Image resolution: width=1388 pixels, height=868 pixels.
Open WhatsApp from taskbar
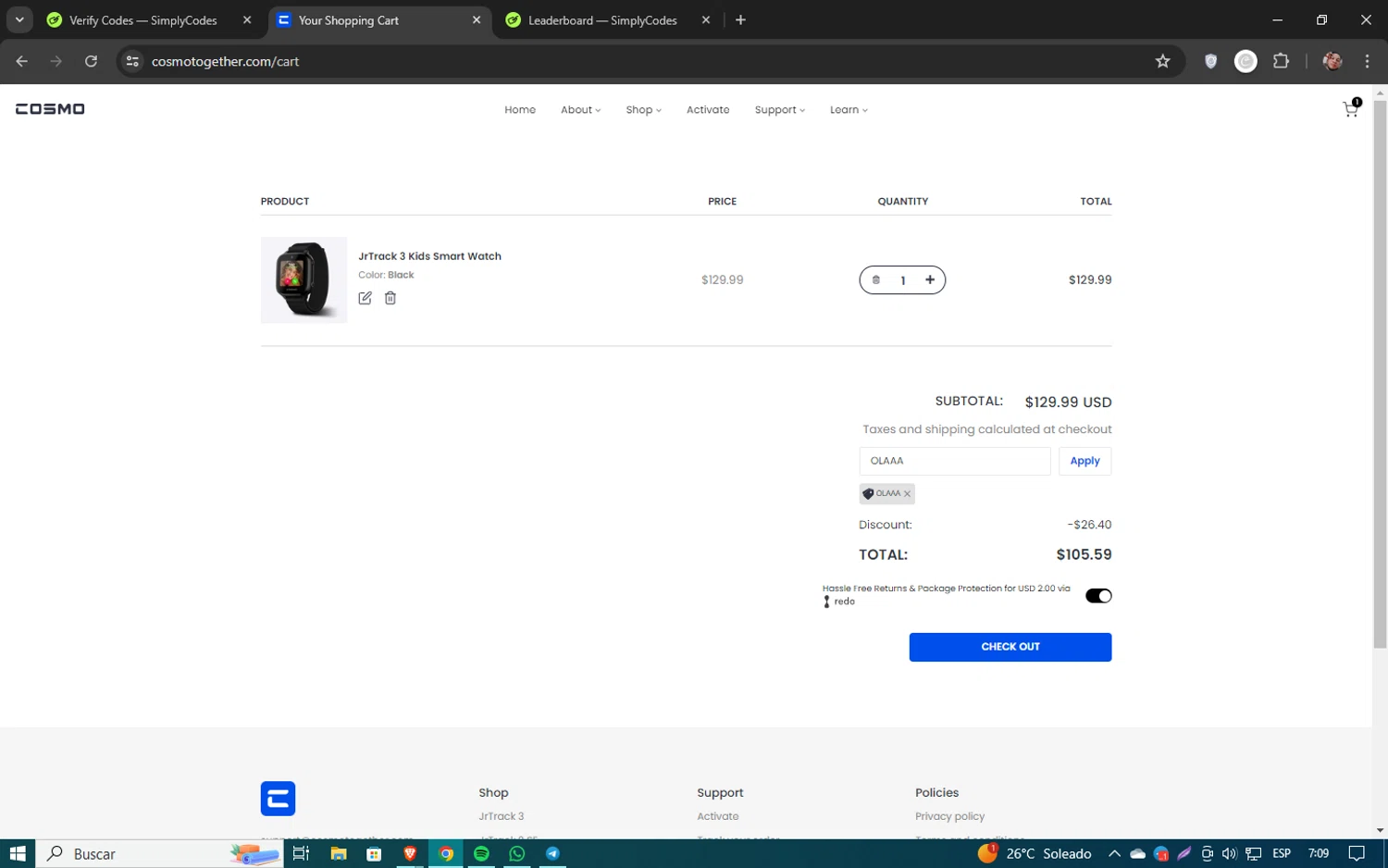516,853
